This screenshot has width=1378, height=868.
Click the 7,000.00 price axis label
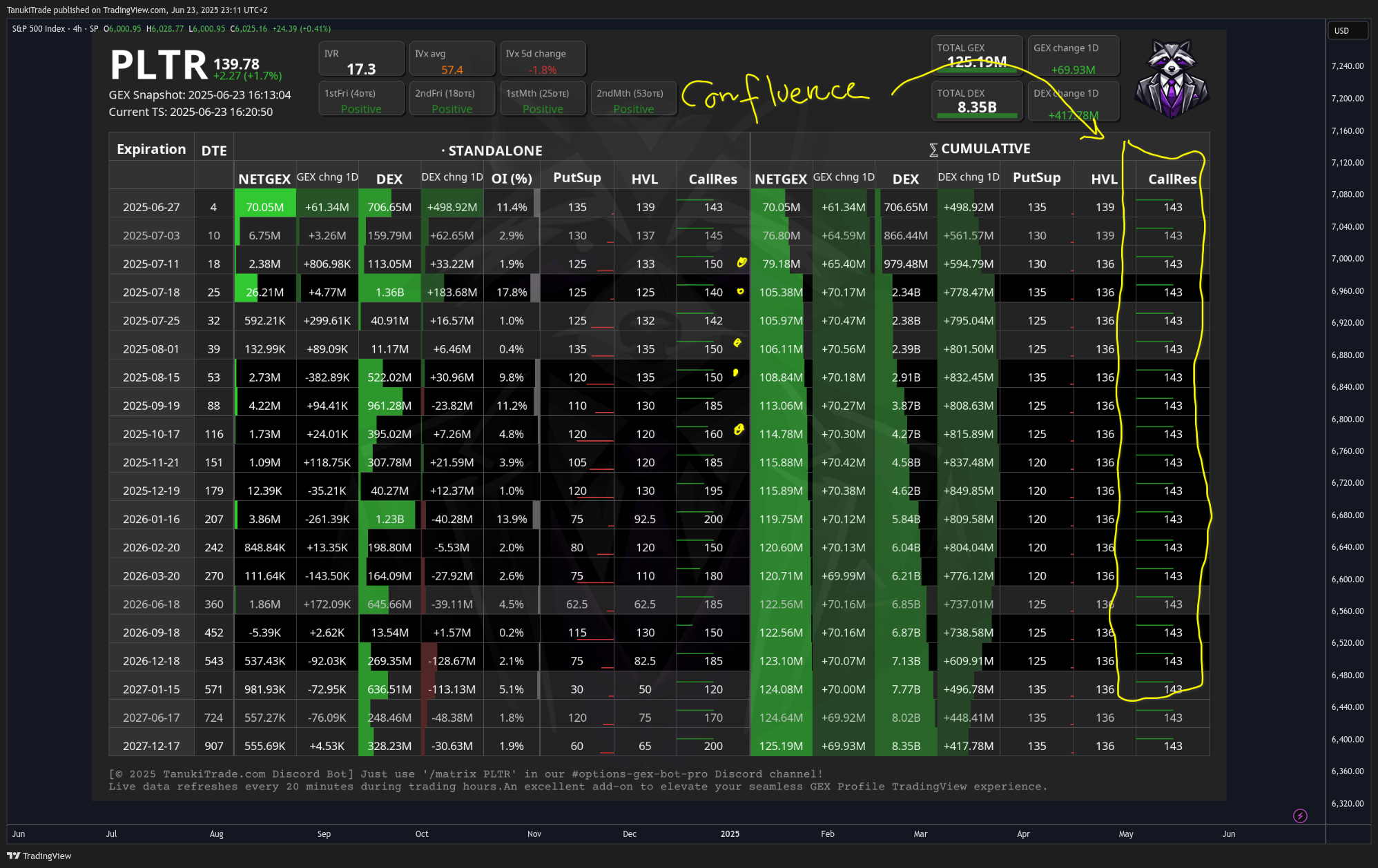click(x=1347, y=259)
